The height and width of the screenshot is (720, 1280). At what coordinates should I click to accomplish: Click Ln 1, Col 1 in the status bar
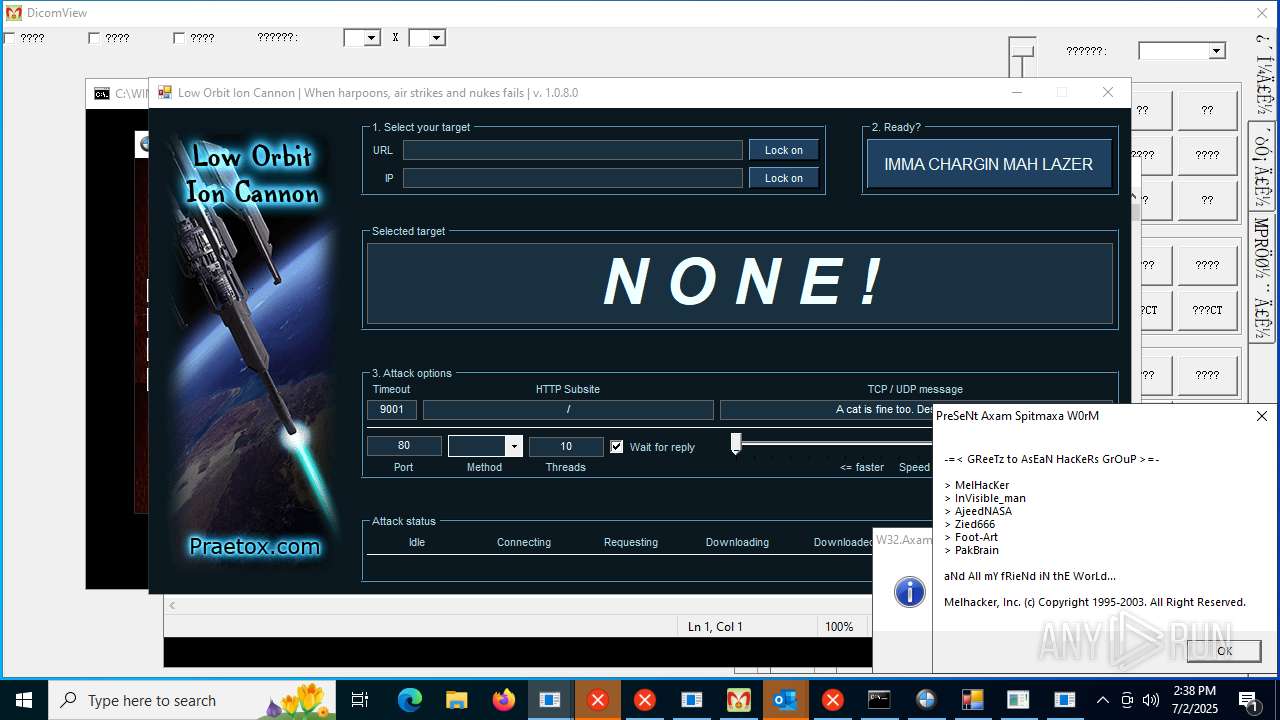[x=715, y=627]
